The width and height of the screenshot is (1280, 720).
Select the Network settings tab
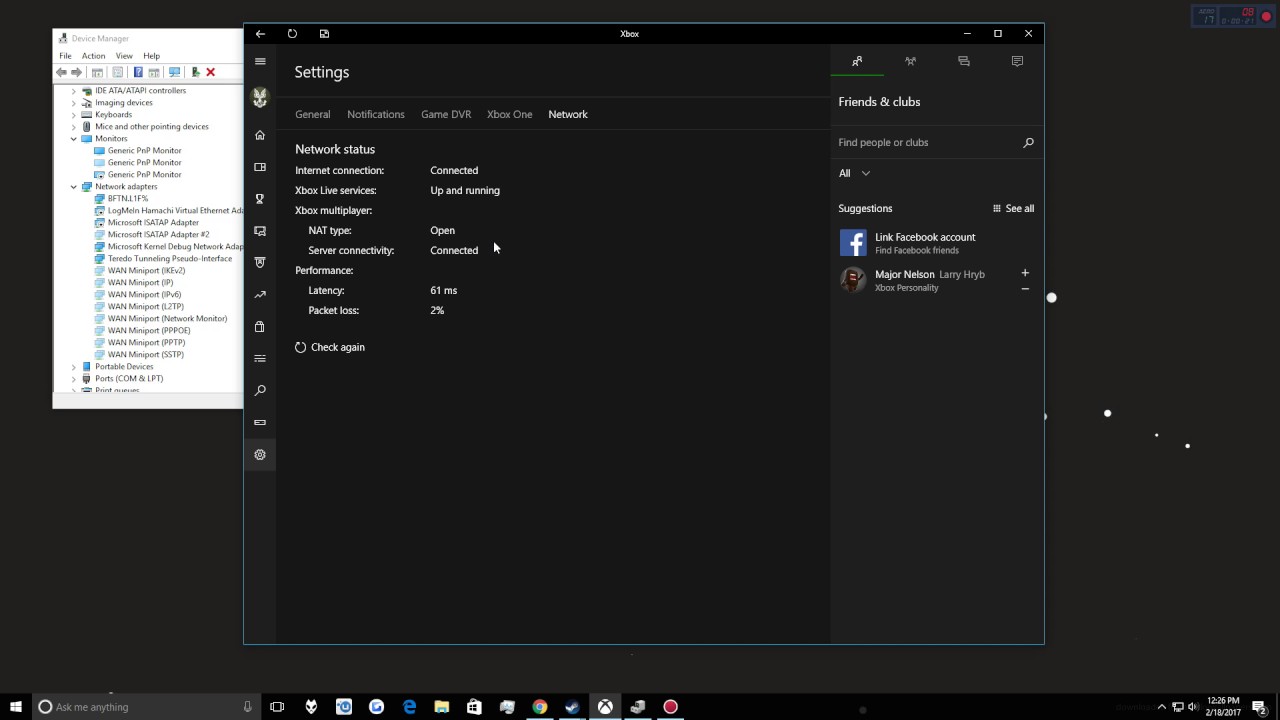point(568,114)
